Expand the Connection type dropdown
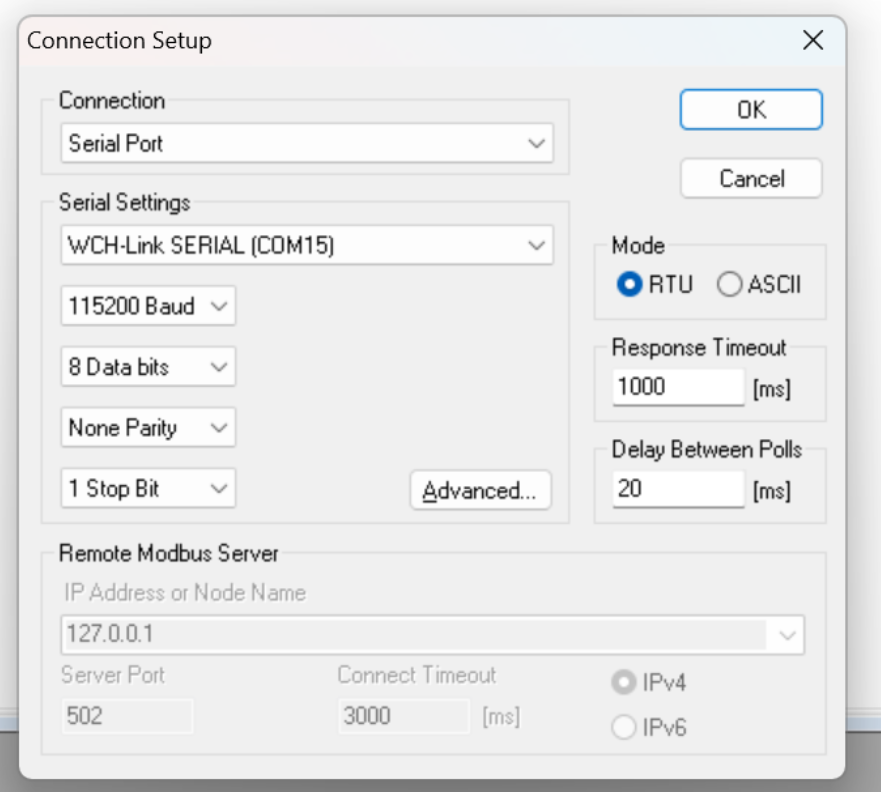The height and width of the screenshot is (792, 881). 307,143
